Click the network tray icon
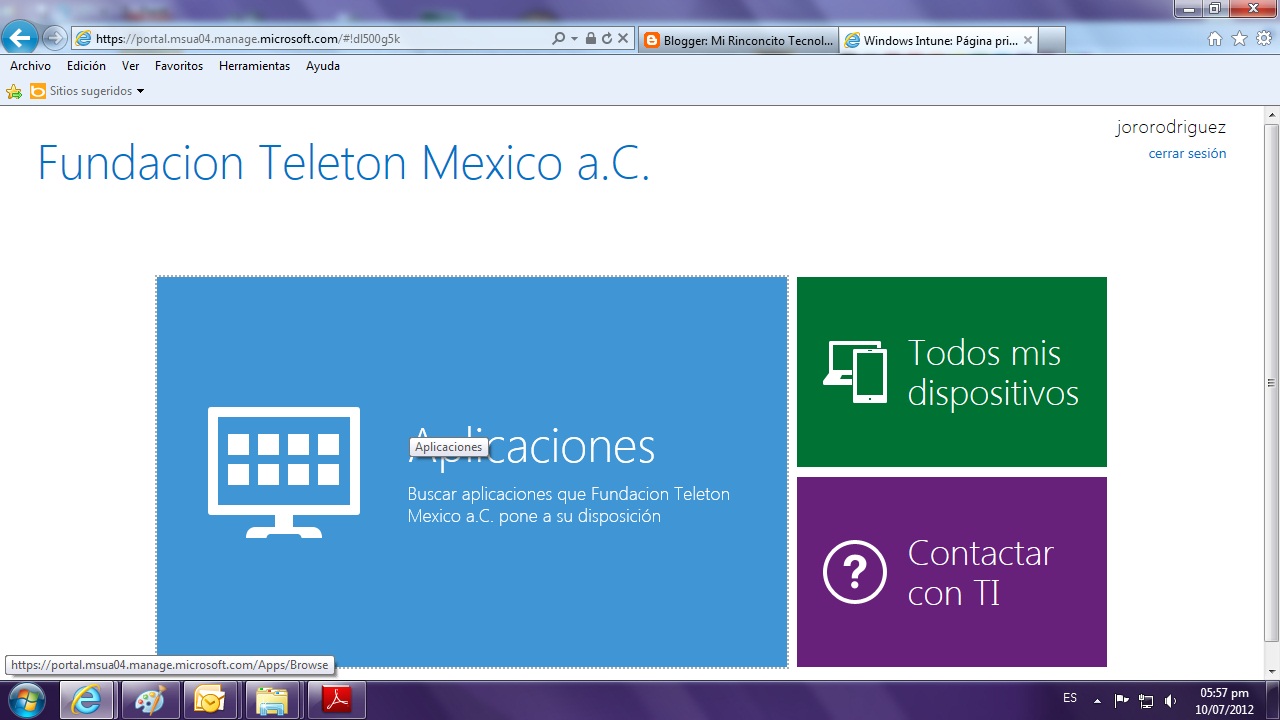The width and height of the screenshot is (1280, 720). [1147, 700]
